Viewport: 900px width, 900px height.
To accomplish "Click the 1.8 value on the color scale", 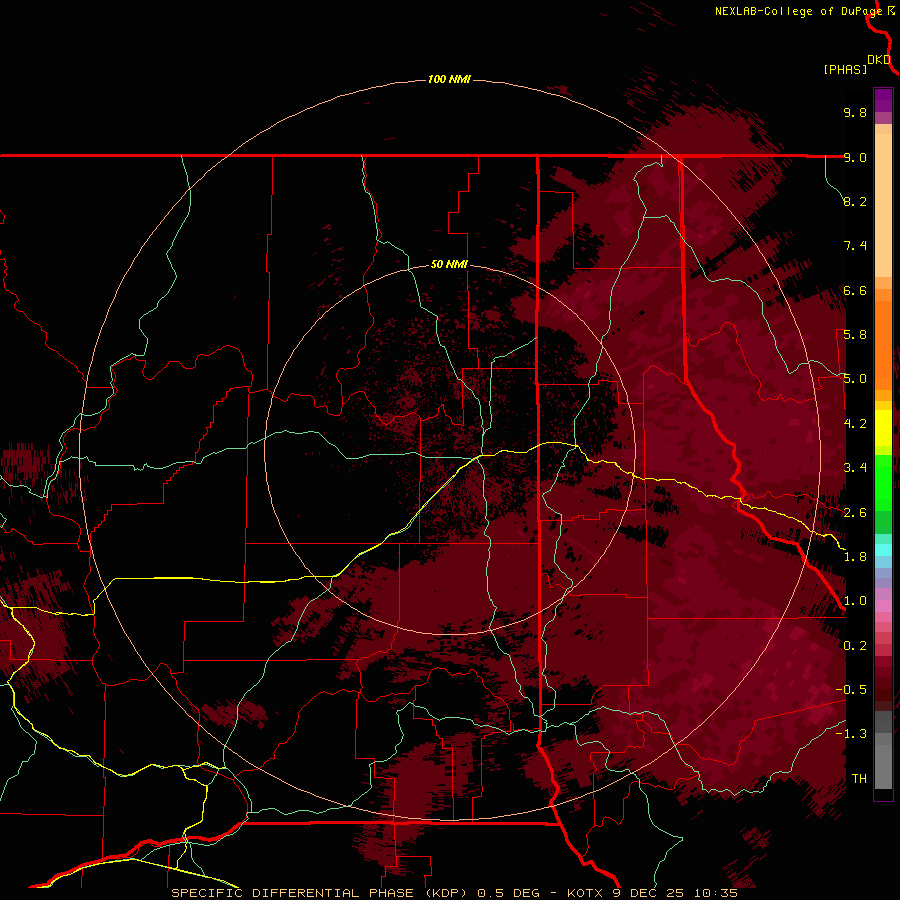I will (855, 557).
